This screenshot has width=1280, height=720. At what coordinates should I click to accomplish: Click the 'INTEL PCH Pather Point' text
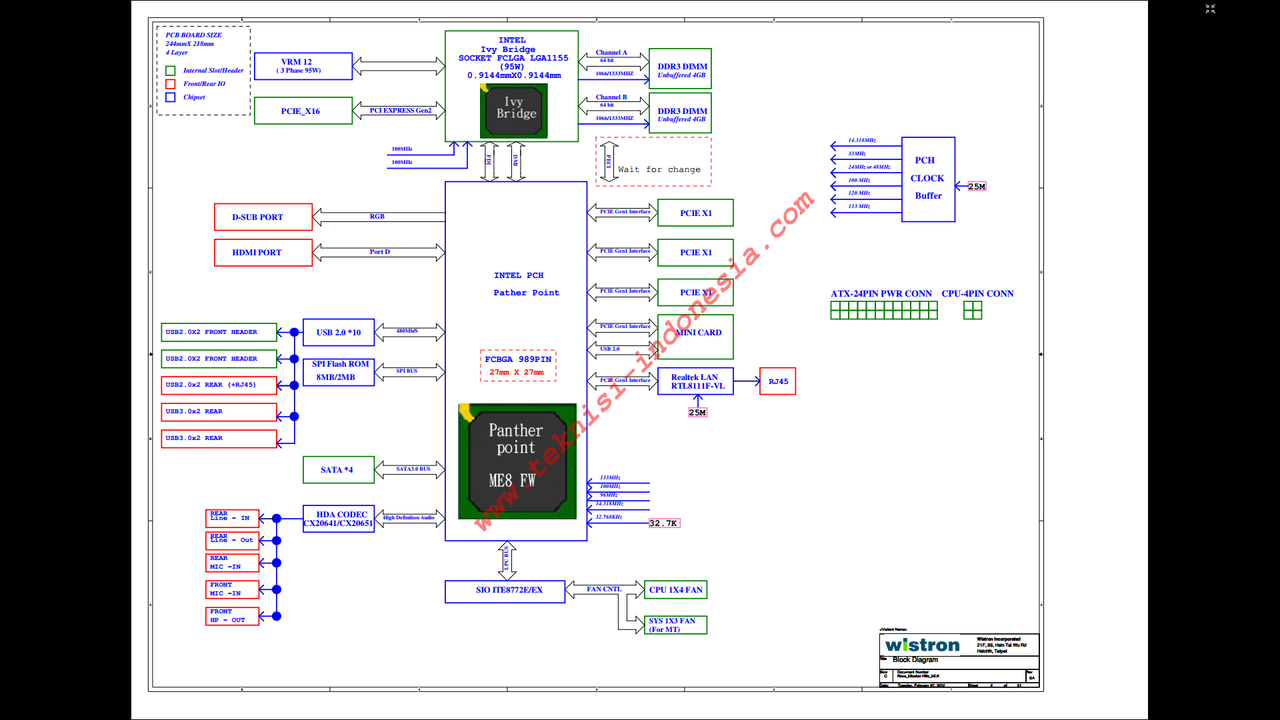pyautogui.click(x=526, y=284)
